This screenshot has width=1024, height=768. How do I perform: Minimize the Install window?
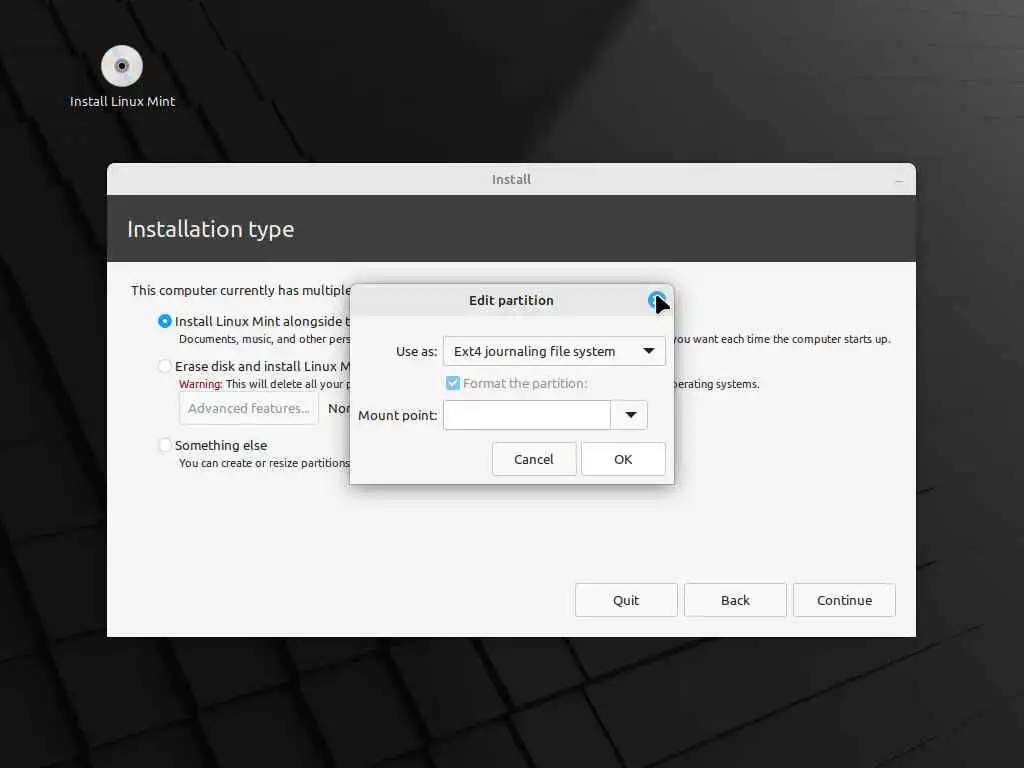click(899, 180)
